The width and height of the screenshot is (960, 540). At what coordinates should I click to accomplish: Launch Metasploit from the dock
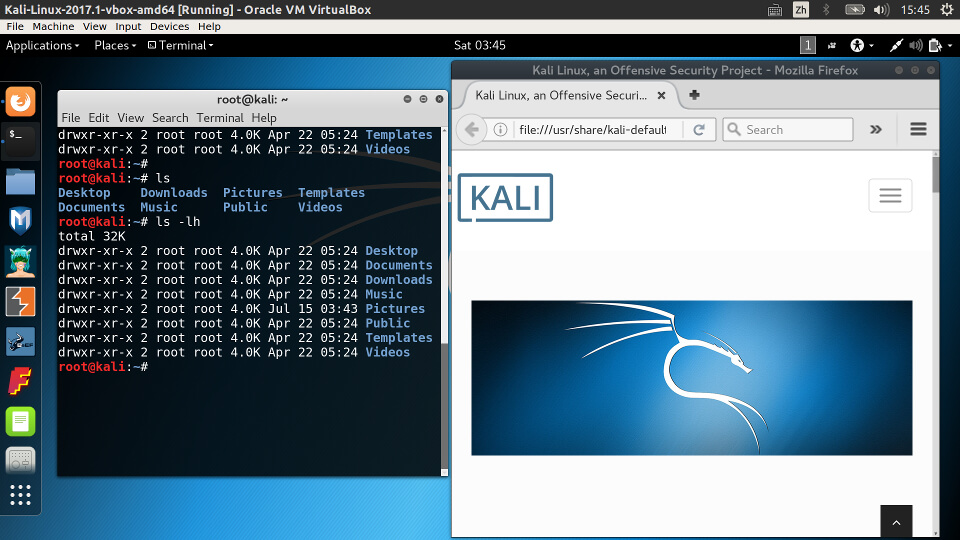point(21,221)
